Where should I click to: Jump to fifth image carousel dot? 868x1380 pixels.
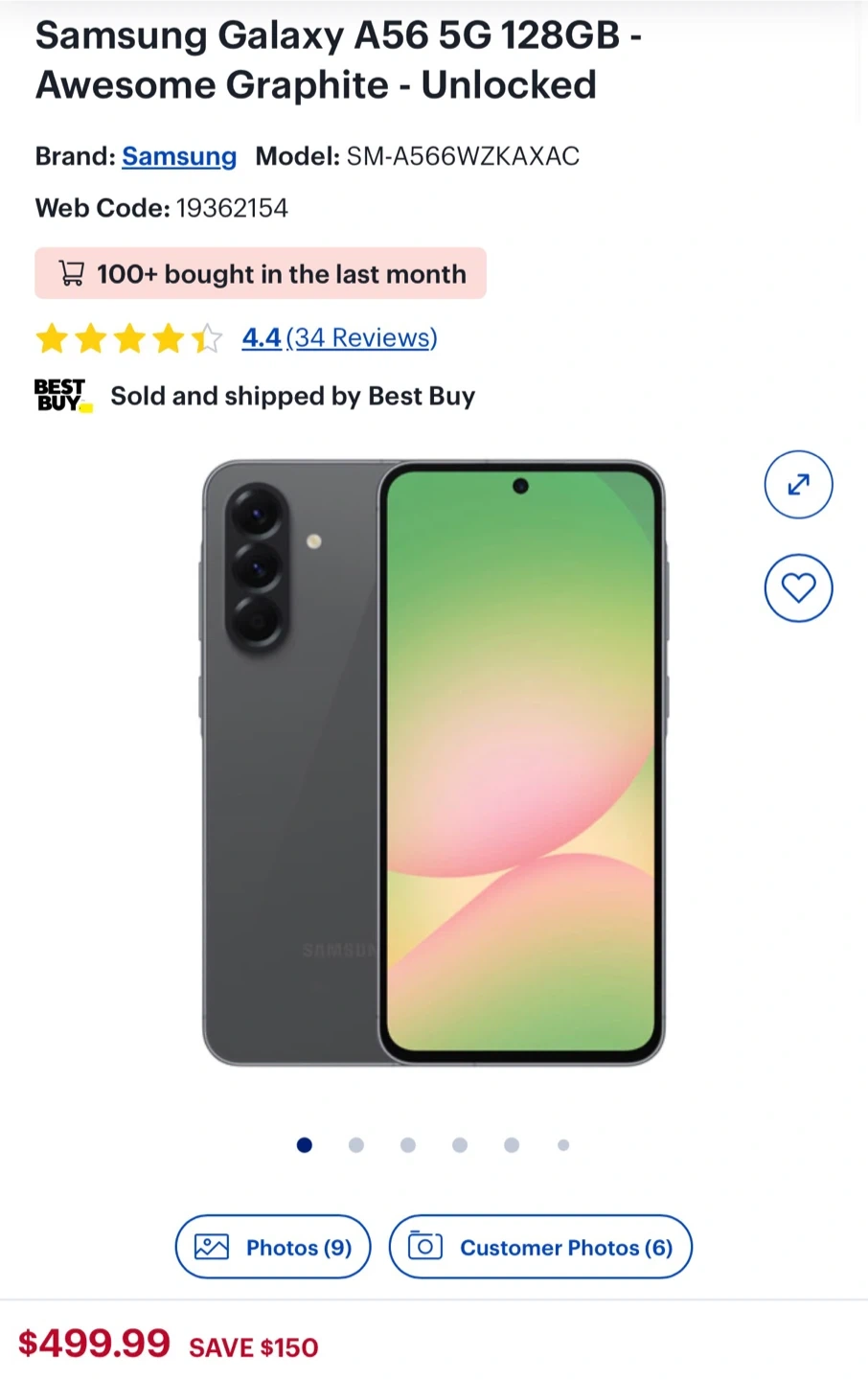tap(512, 1144)
